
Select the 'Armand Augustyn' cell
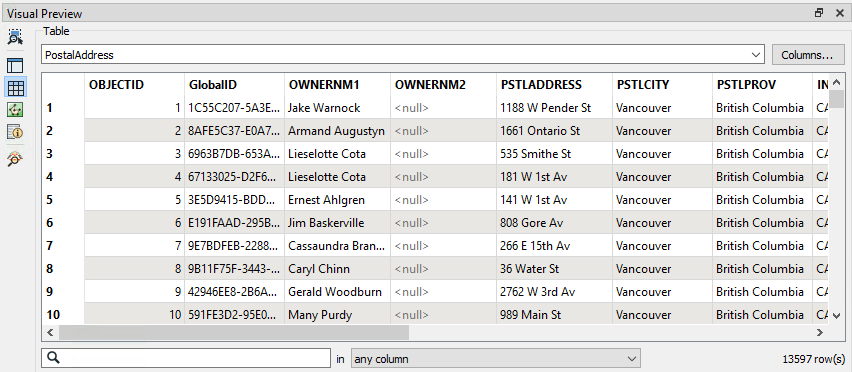(337, 131)
